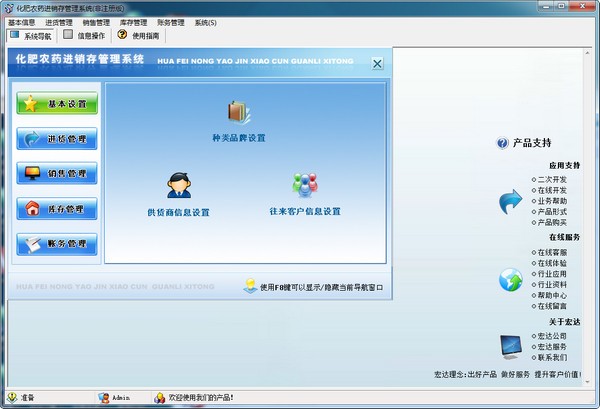Select the 销售管理 navigation button
600x409 pixels.
click(x=57, y=173)
